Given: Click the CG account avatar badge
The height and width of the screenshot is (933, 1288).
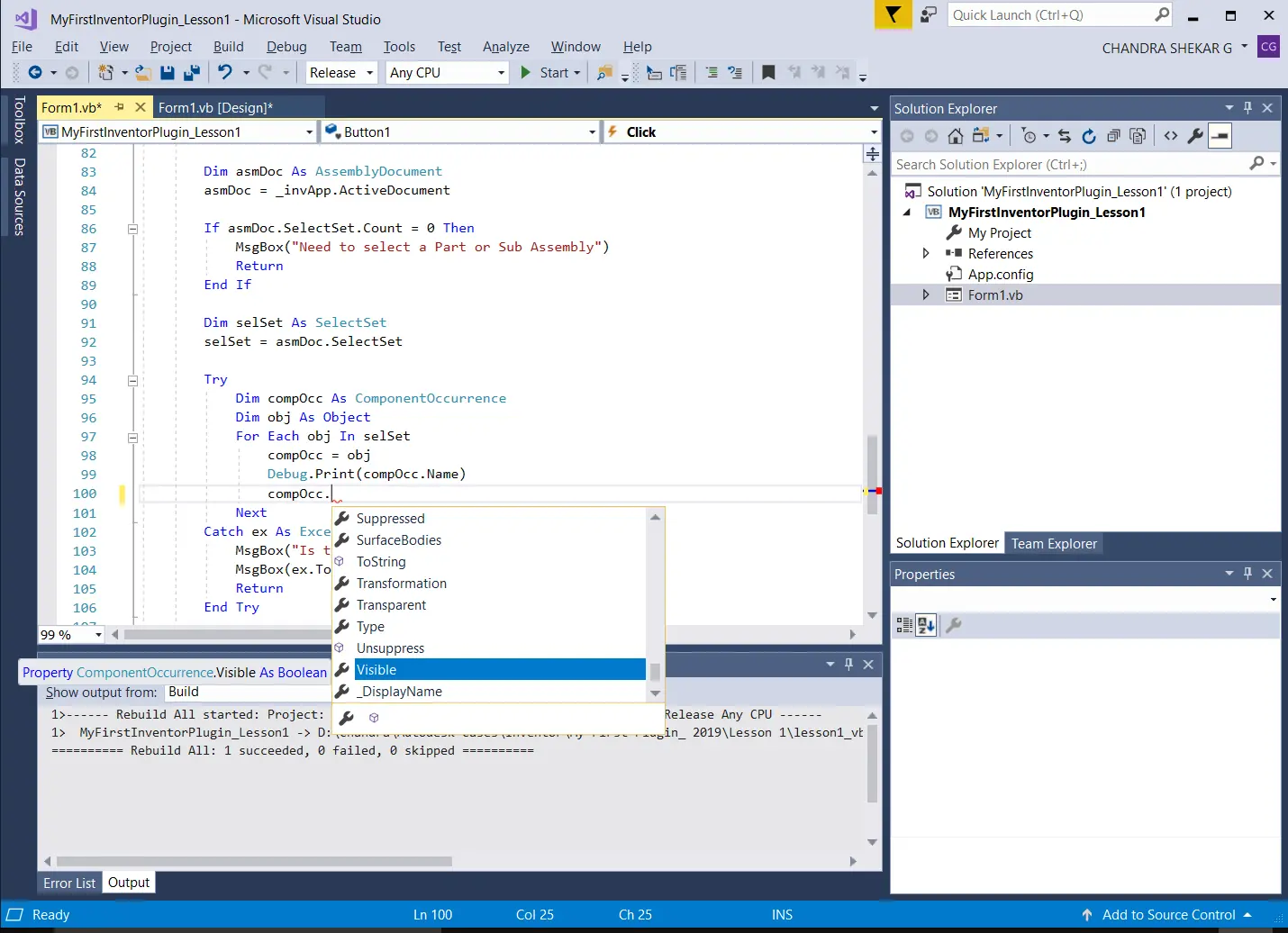Looking at the screenshot, I should pos(1268,47).
